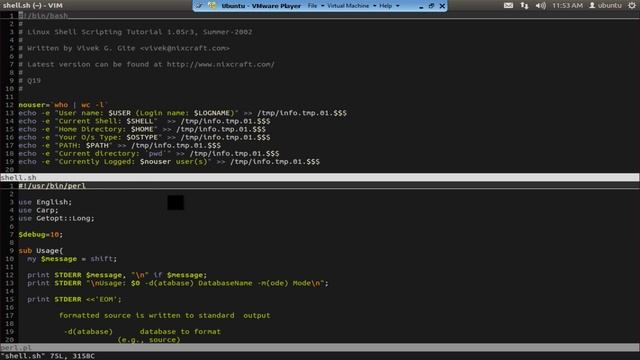The image size is (640, 360).
Task: Close the VMware Player window
Action: [442, 6]
